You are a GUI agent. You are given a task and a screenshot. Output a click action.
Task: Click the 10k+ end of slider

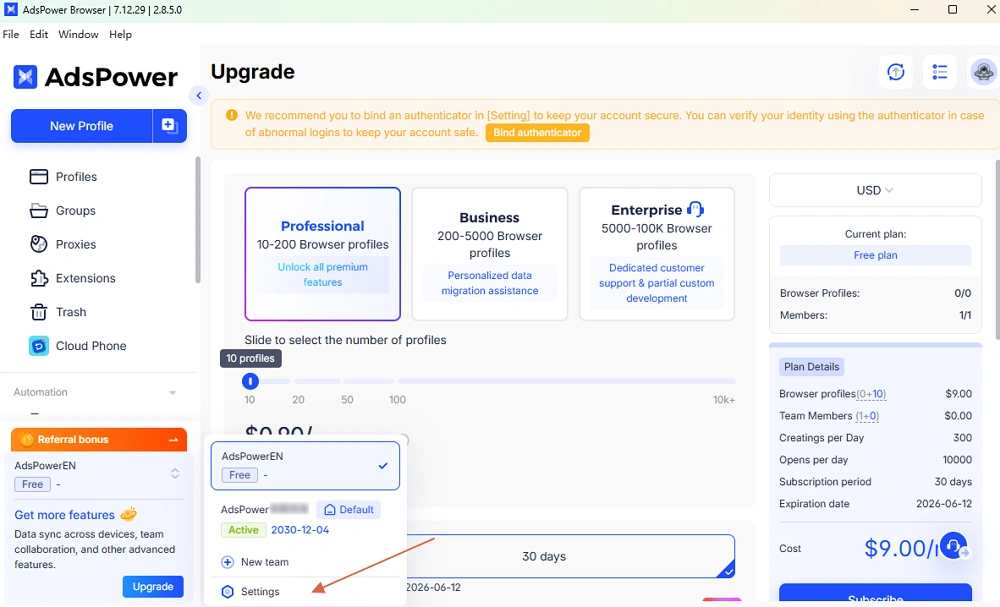pos(724,400)
